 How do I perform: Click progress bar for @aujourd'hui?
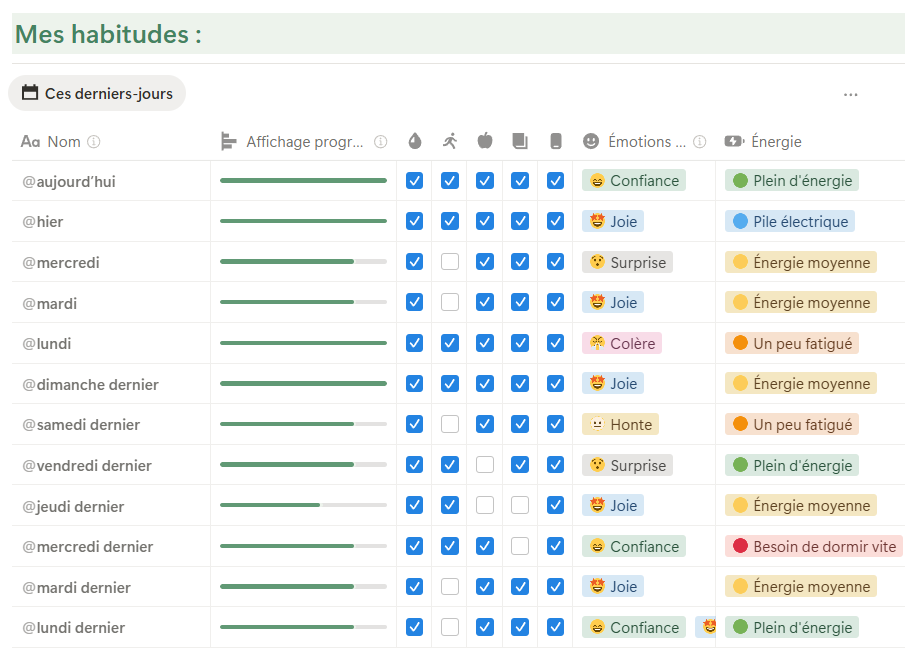click(x=304, y=180)
